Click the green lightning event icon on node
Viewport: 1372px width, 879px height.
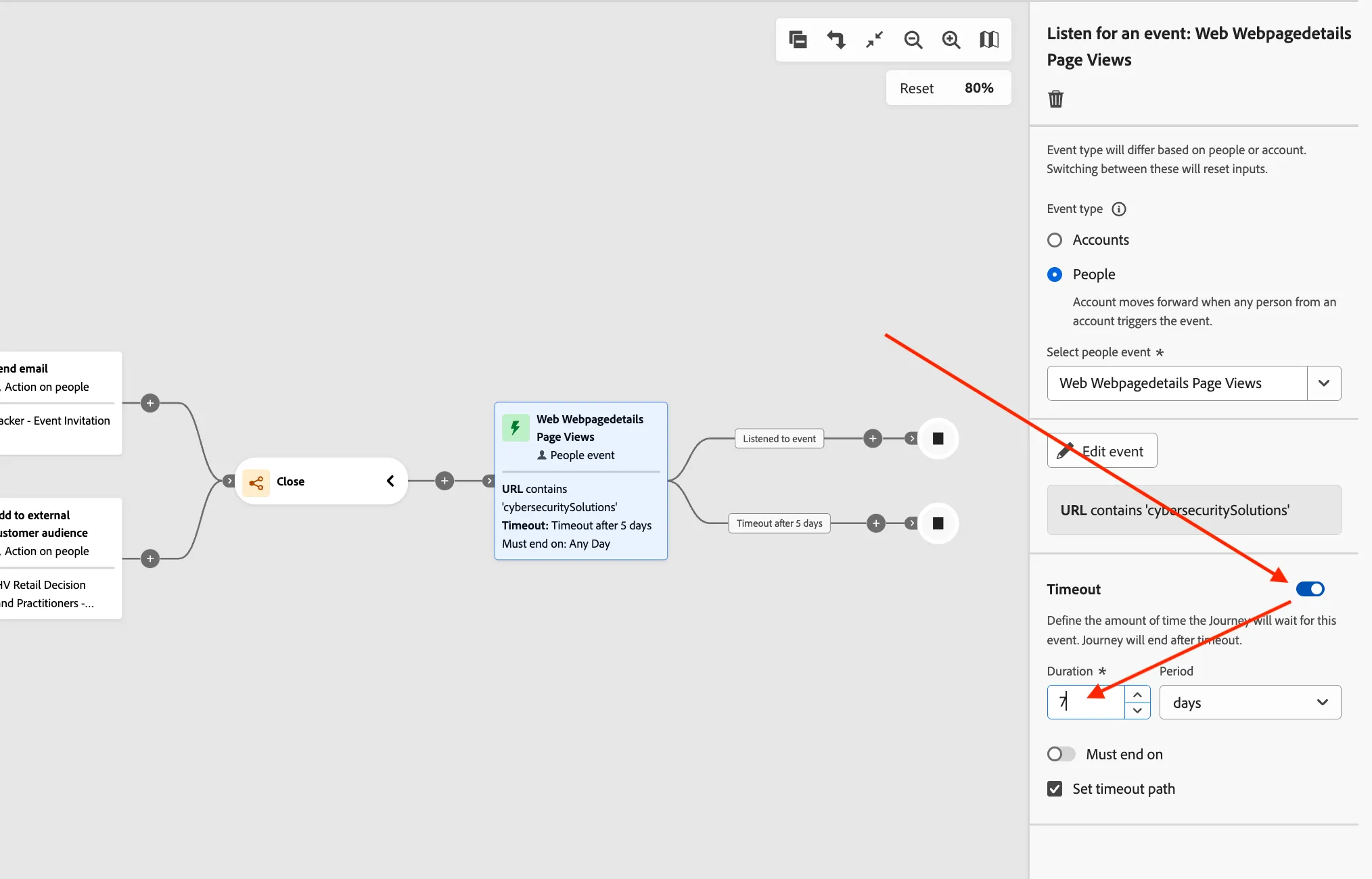point(516,427)
